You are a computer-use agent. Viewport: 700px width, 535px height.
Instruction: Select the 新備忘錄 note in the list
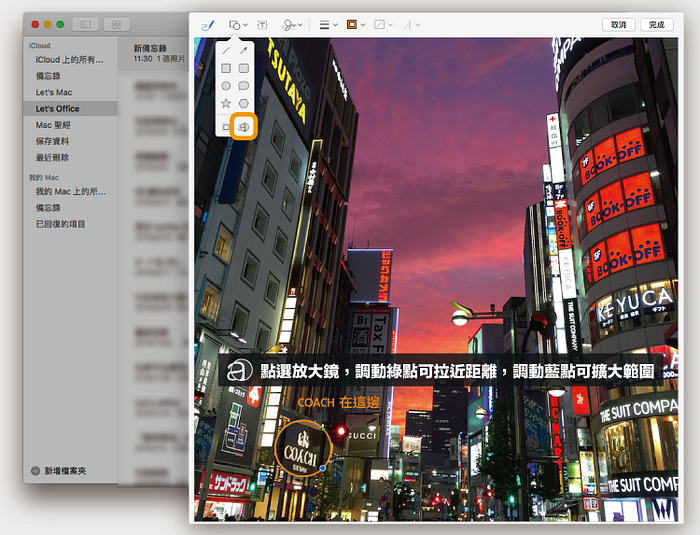coord(153,54)
